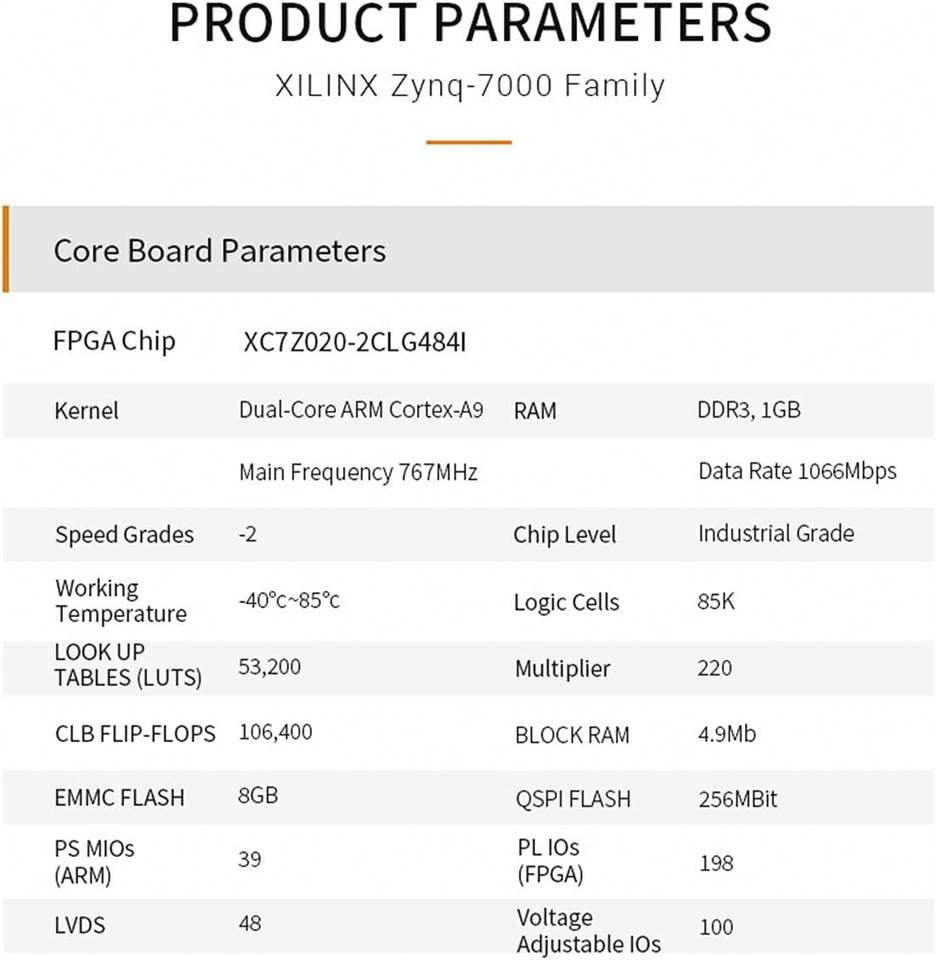
Task: Click the FPGA chip model XC7Z020-2CLG484I
Action: point(354,342)
